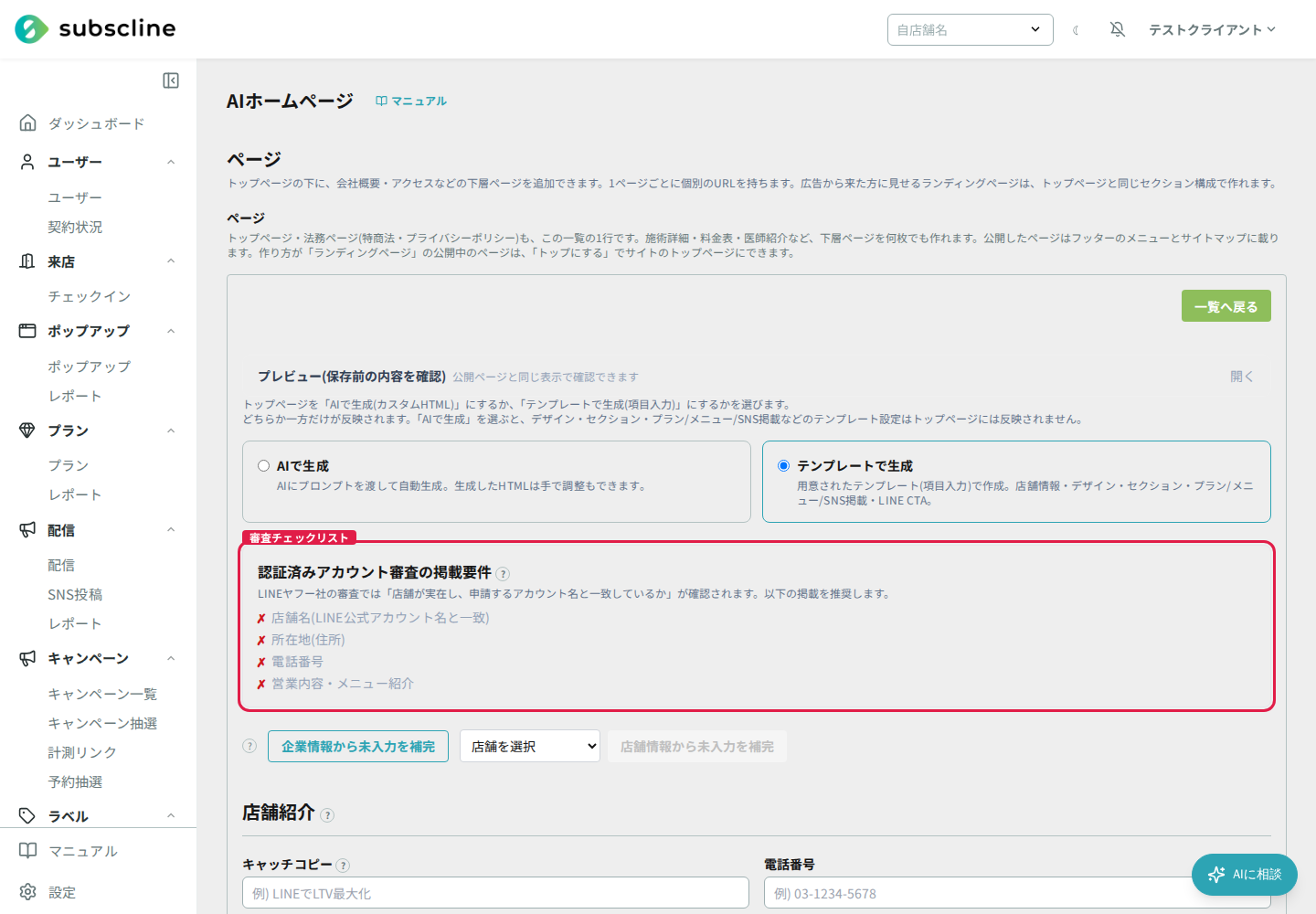The image size is (1316, 914).
Task: Open 計測リンク in the sidebar
Action: click(x=82, y=752)
